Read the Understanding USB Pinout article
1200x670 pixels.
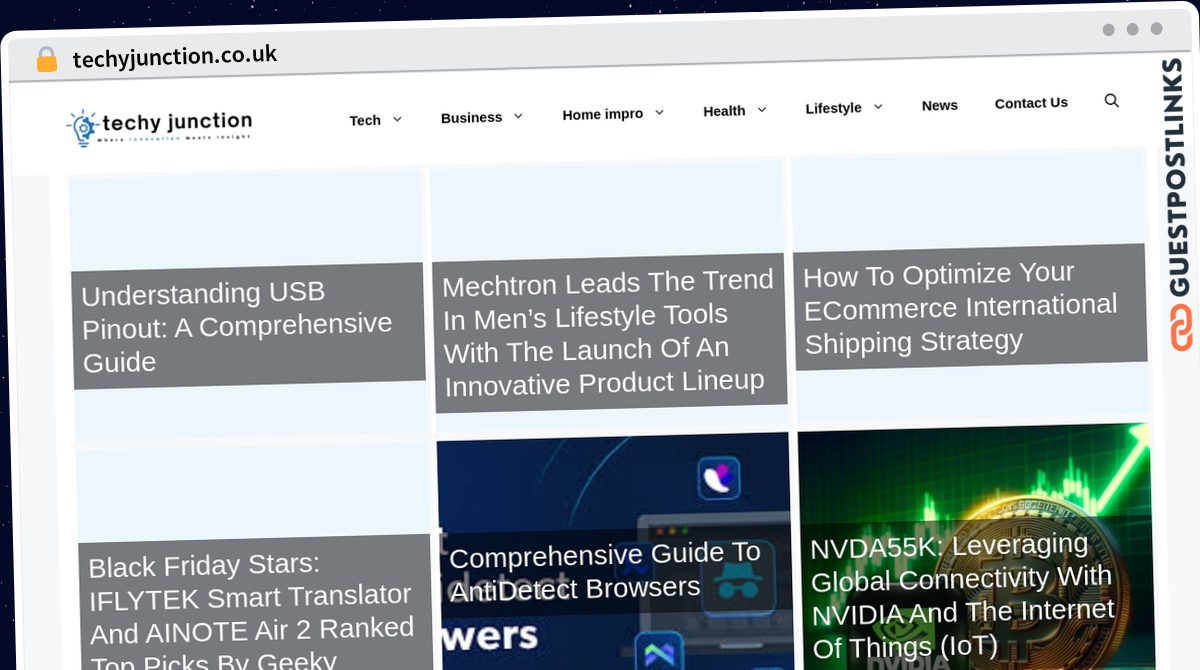pyautogui.click(x=238, y=326)
